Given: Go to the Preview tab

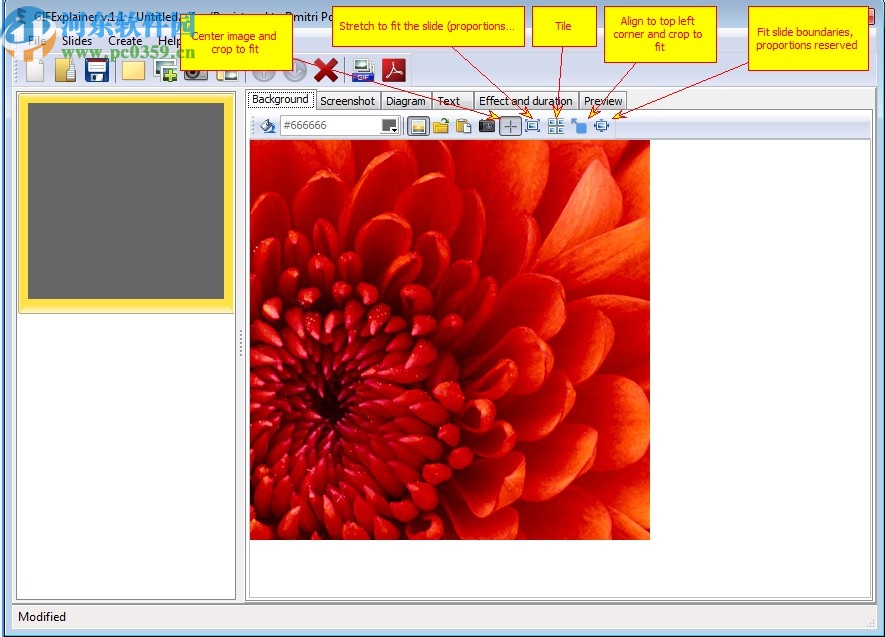Looking at the screenshot, I should [603, 100].
